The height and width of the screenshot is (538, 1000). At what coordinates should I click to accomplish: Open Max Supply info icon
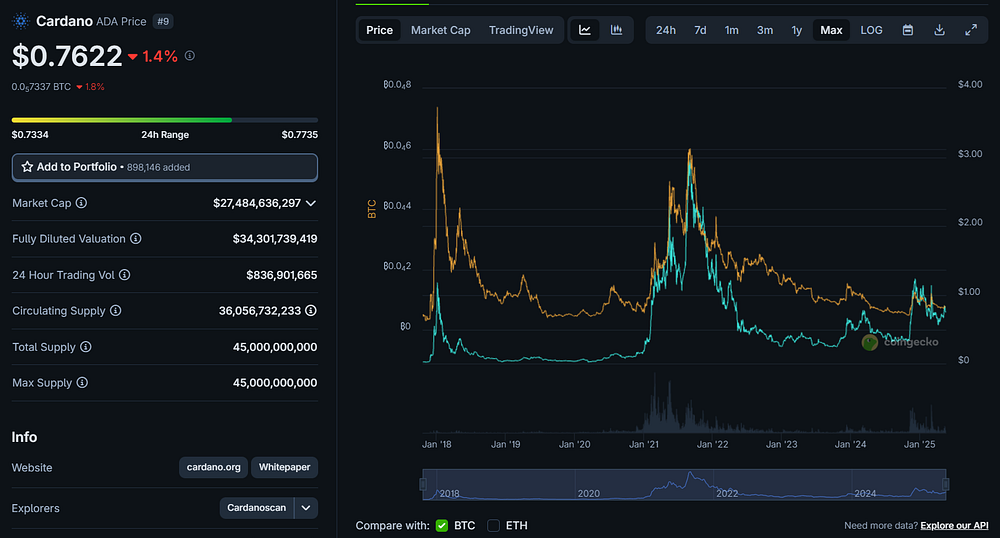pyautogui.click(x=82, y=382)
